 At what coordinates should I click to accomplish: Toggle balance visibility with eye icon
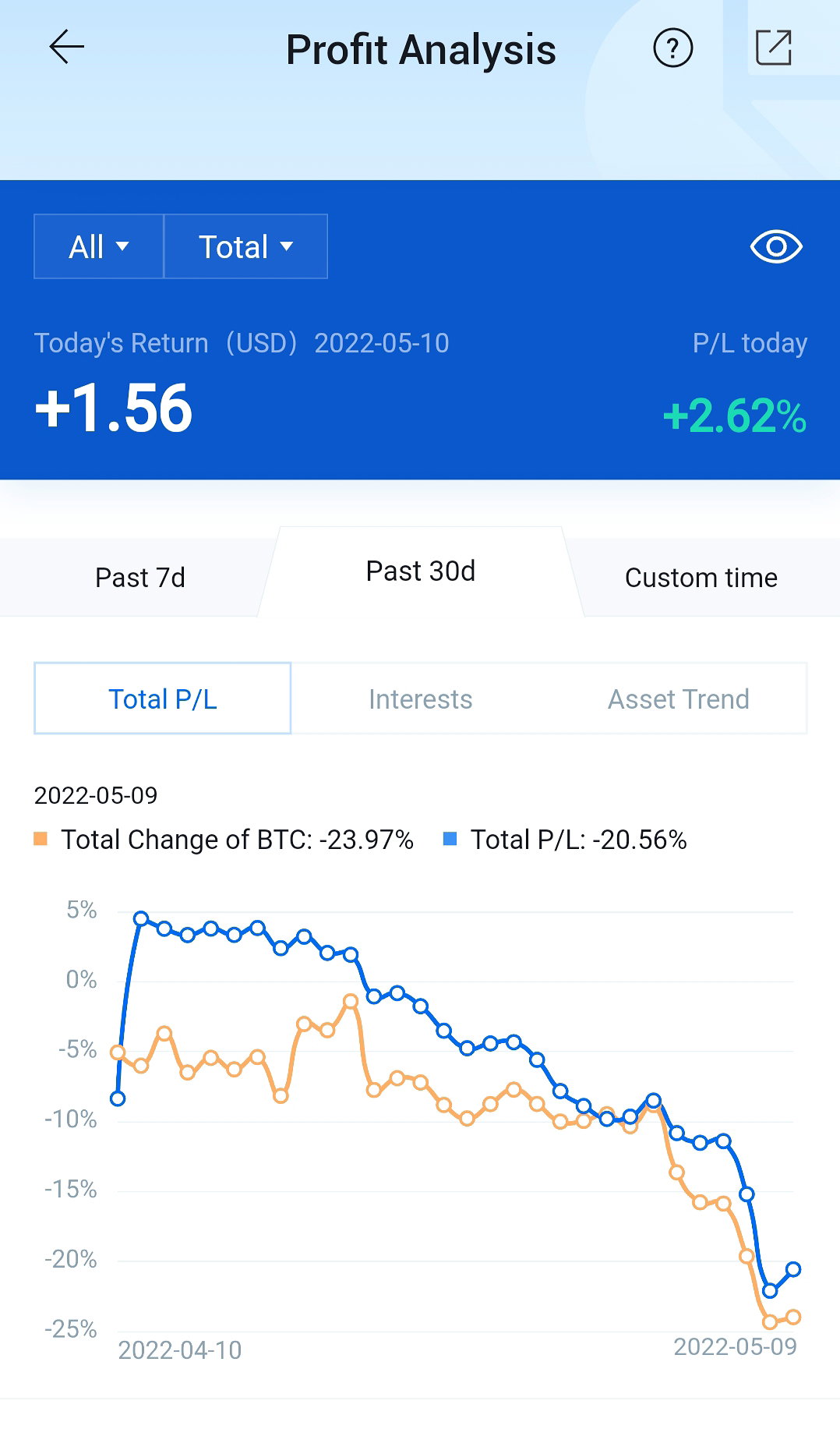tap(776, 247)
